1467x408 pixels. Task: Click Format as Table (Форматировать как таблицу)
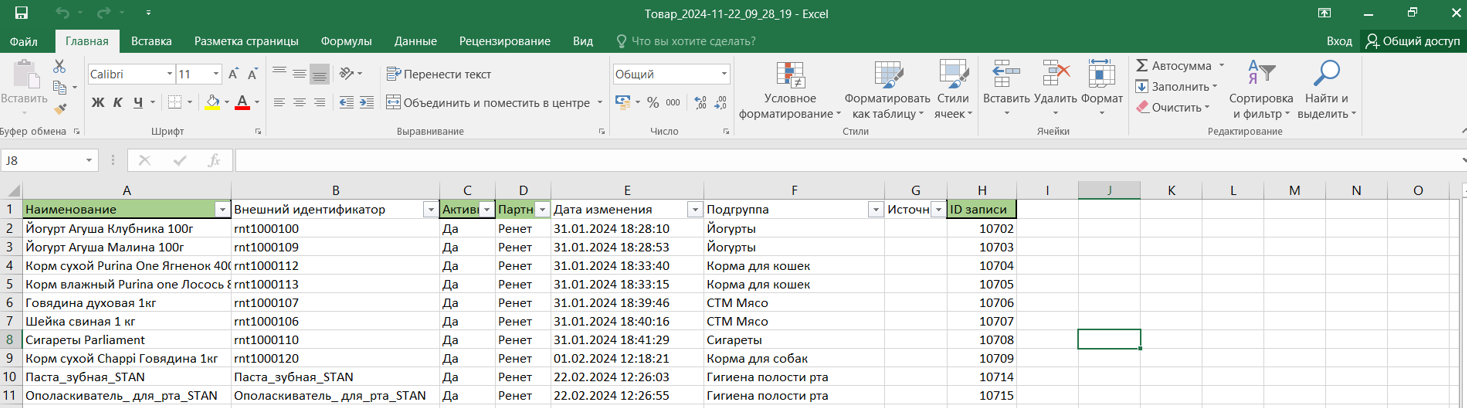pos(886,92)
